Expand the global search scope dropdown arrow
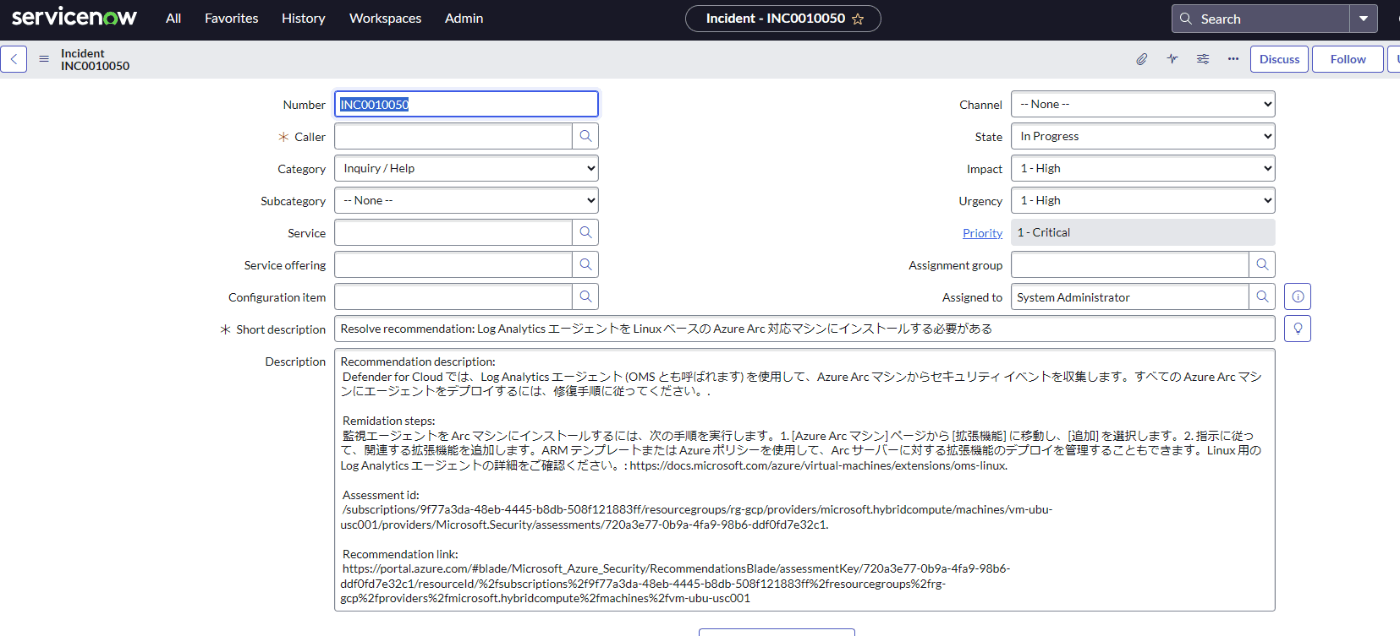The height and width of the screenshot is (636, 1400). click(1363, 19)
